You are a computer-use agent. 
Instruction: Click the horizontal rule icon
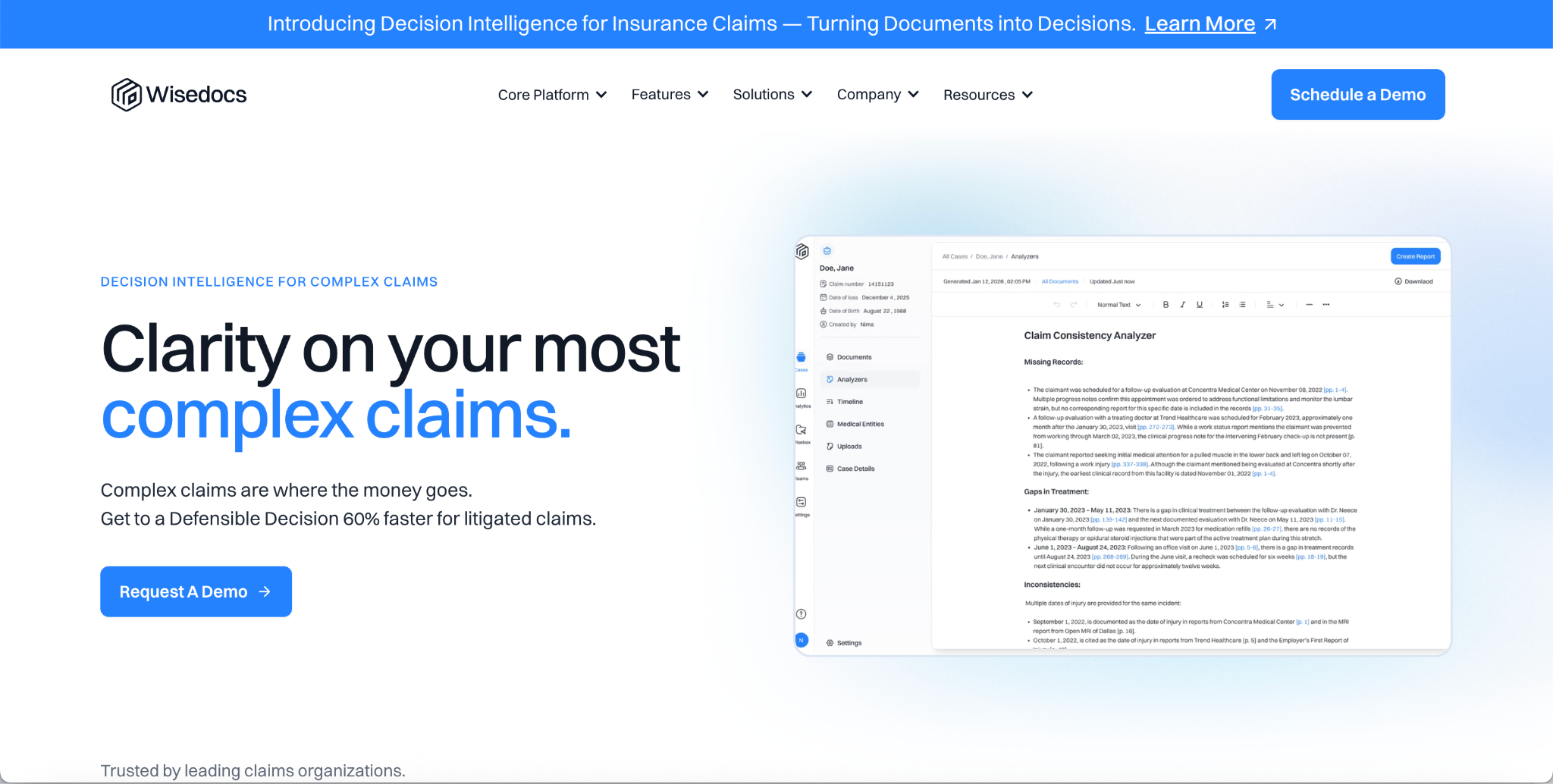pyautogui.click(x=1309, y=305)
